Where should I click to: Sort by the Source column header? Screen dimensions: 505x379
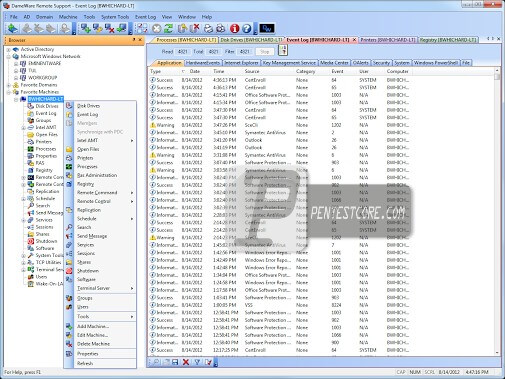252,71
